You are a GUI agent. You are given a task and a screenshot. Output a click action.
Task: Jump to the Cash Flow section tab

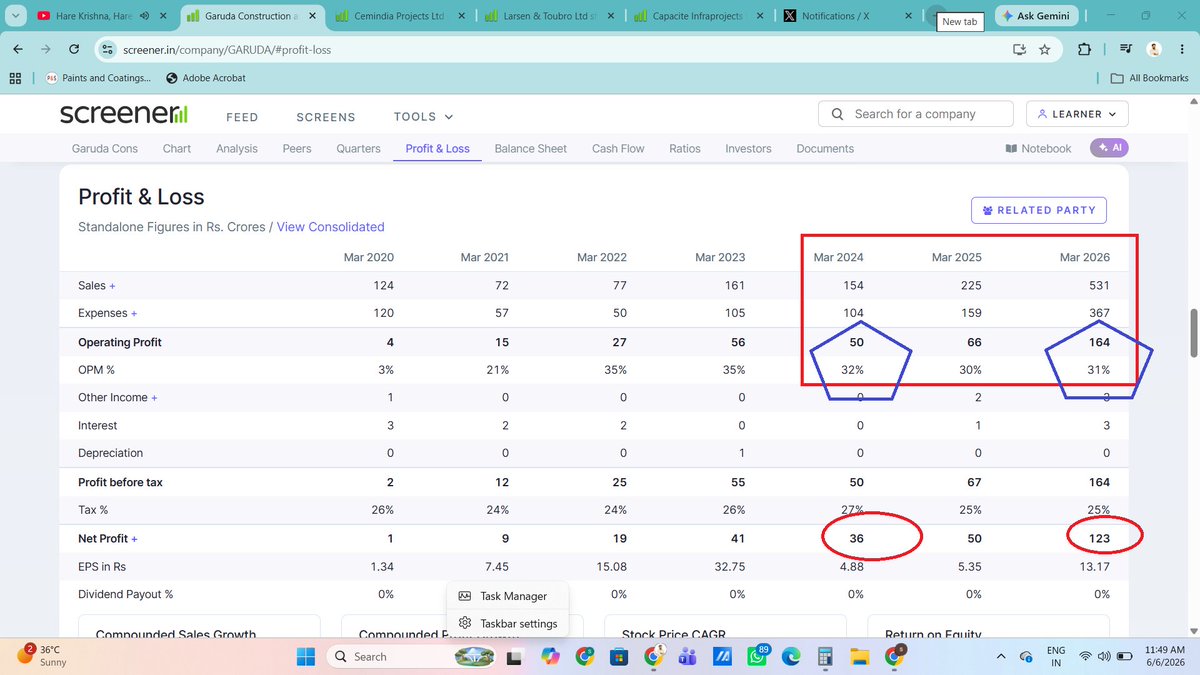(x=618, y=149)
